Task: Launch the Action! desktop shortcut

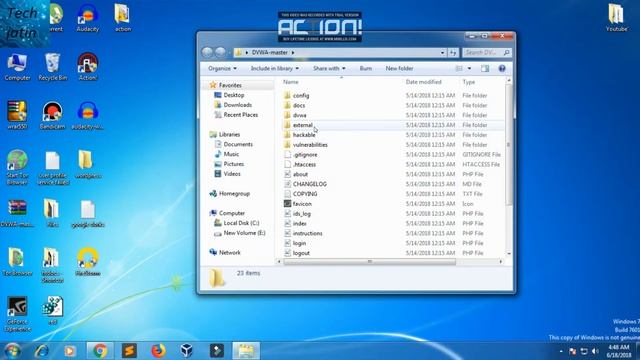Action: [x=88, y=67]
